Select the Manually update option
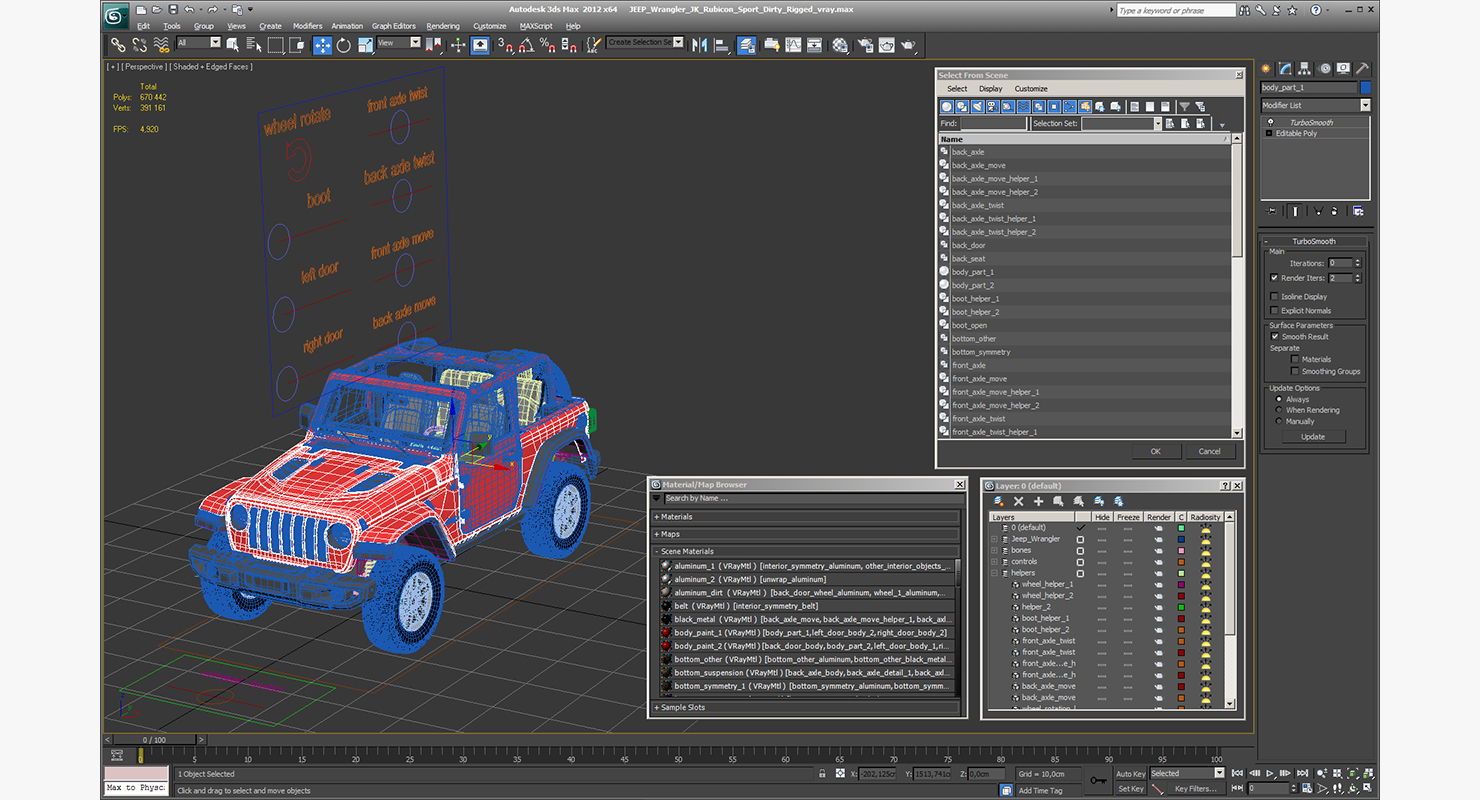Viewport: 1480px width, 800px height. (1278, 422)
